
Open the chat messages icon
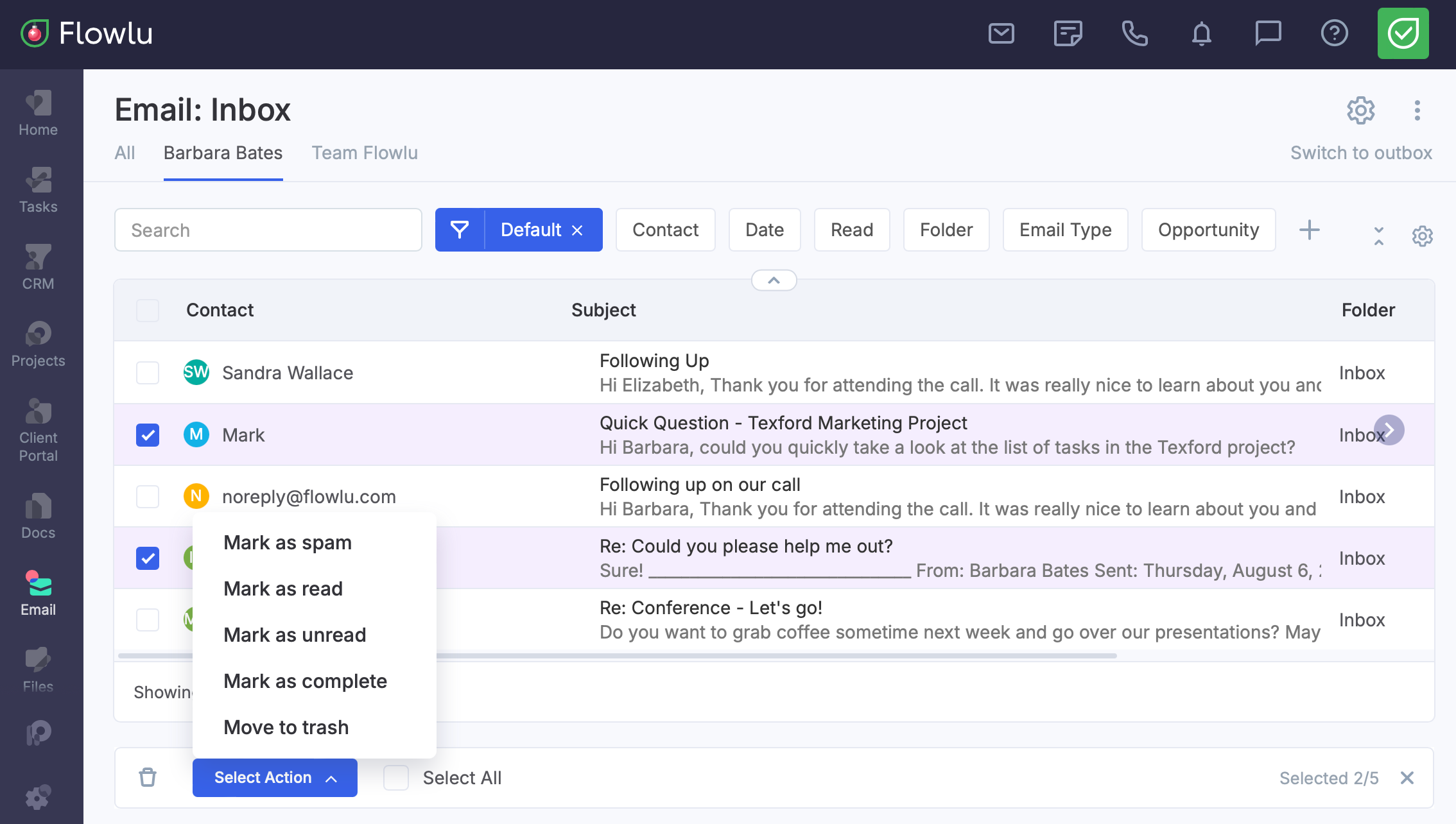click(x=1268, y=33)
